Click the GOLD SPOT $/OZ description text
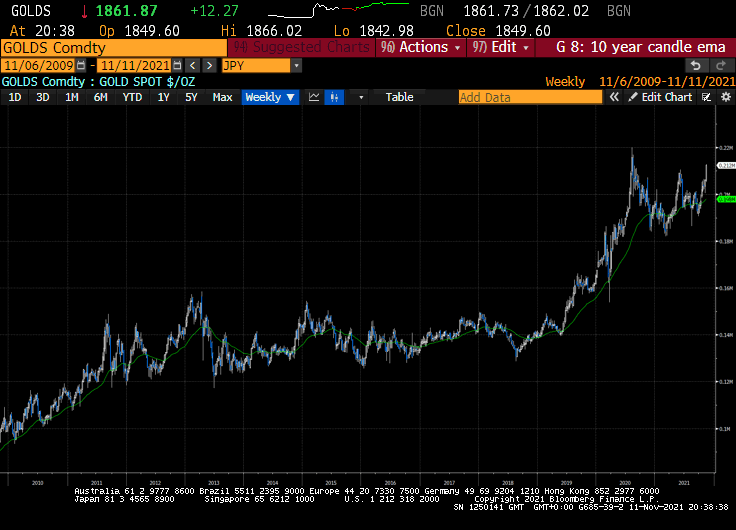This screenshot has width=736, height=530. point(147,82)
